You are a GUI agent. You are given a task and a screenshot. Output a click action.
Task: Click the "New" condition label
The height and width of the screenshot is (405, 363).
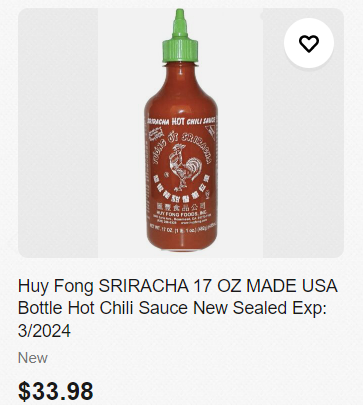[33, 358]
